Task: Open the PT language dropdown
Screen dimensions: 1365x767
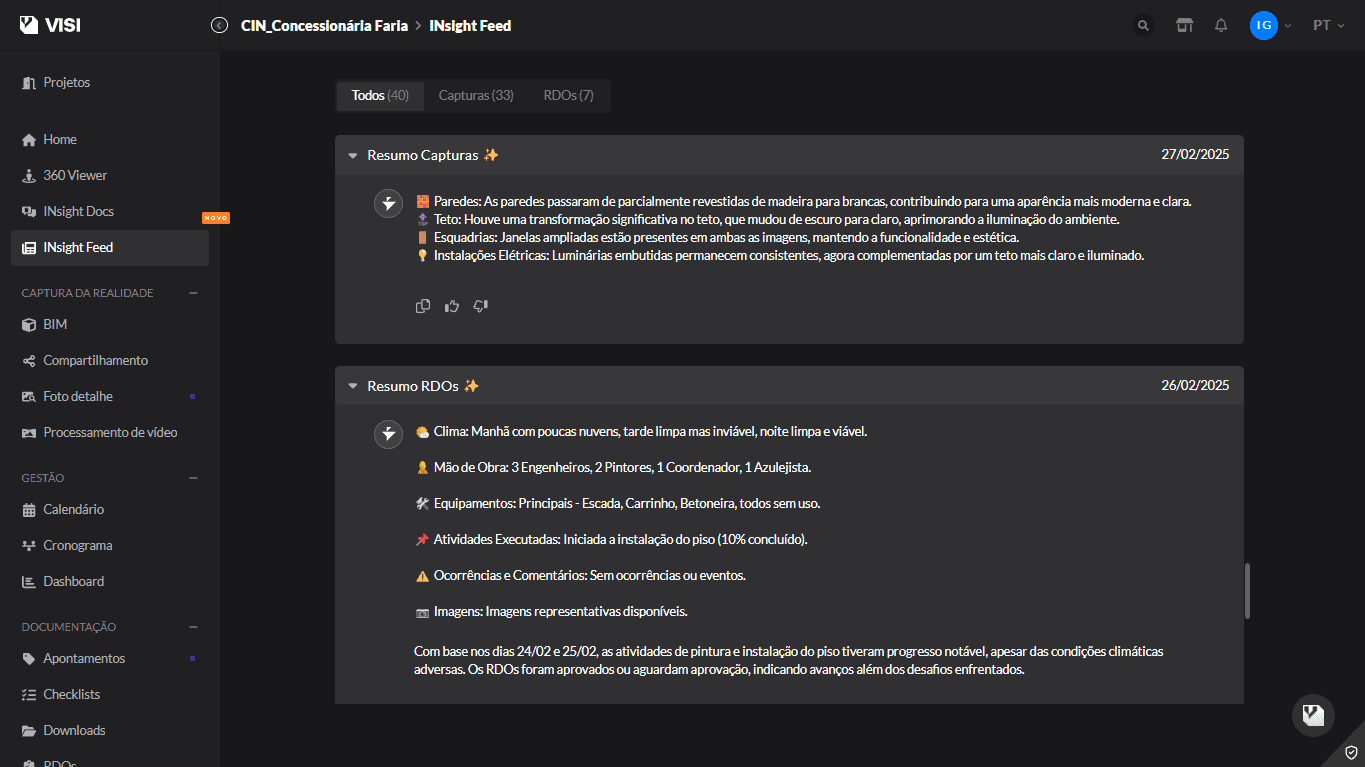Action: click(x=1328, y=26)
